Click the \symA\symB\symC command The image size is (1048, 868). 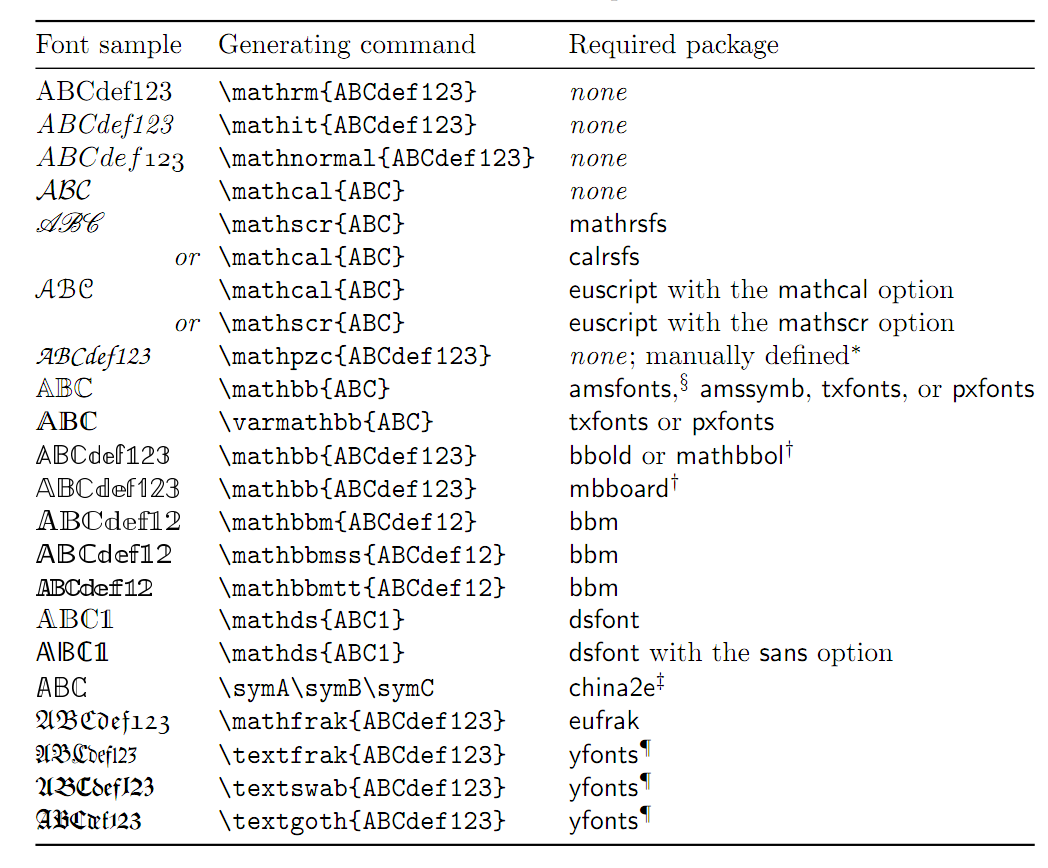pyautogui.click(x=326, y=688)
